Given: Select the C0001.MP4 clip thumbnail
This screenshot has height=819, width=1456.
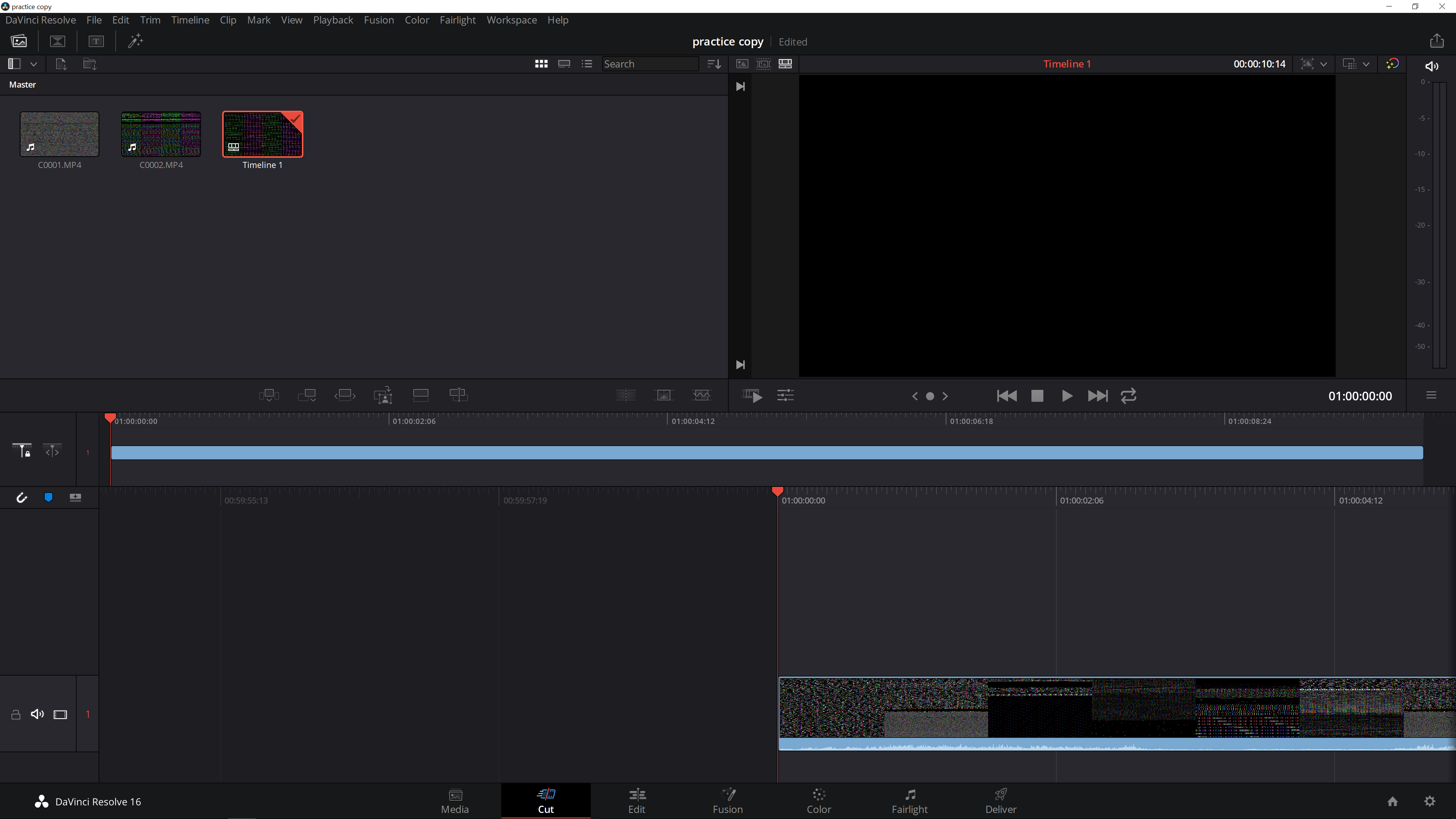Looking at the screenshot, I should coord(60,134).
